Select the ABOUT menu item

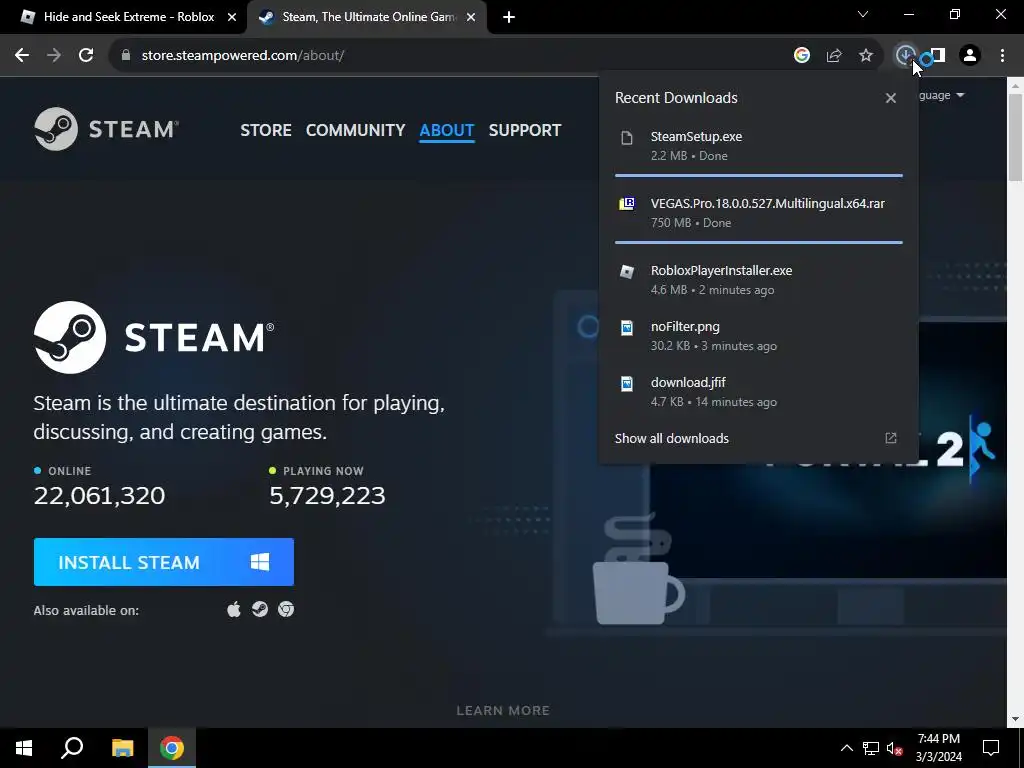pos(447,130)
